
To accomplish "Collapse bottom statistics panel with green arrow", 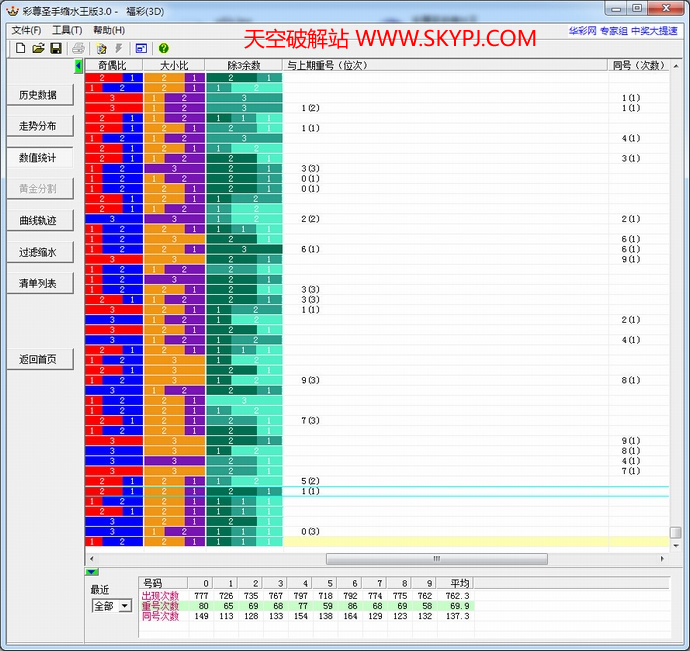I will [92, 569].
